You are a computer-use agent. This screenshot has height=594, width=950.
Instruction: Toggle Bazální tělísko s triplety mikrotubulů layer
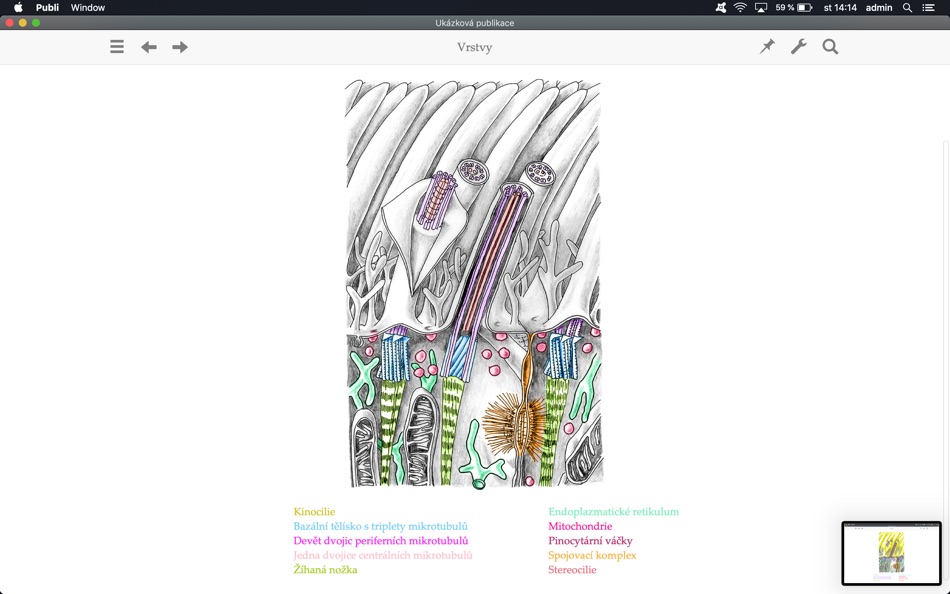(380, 526)
